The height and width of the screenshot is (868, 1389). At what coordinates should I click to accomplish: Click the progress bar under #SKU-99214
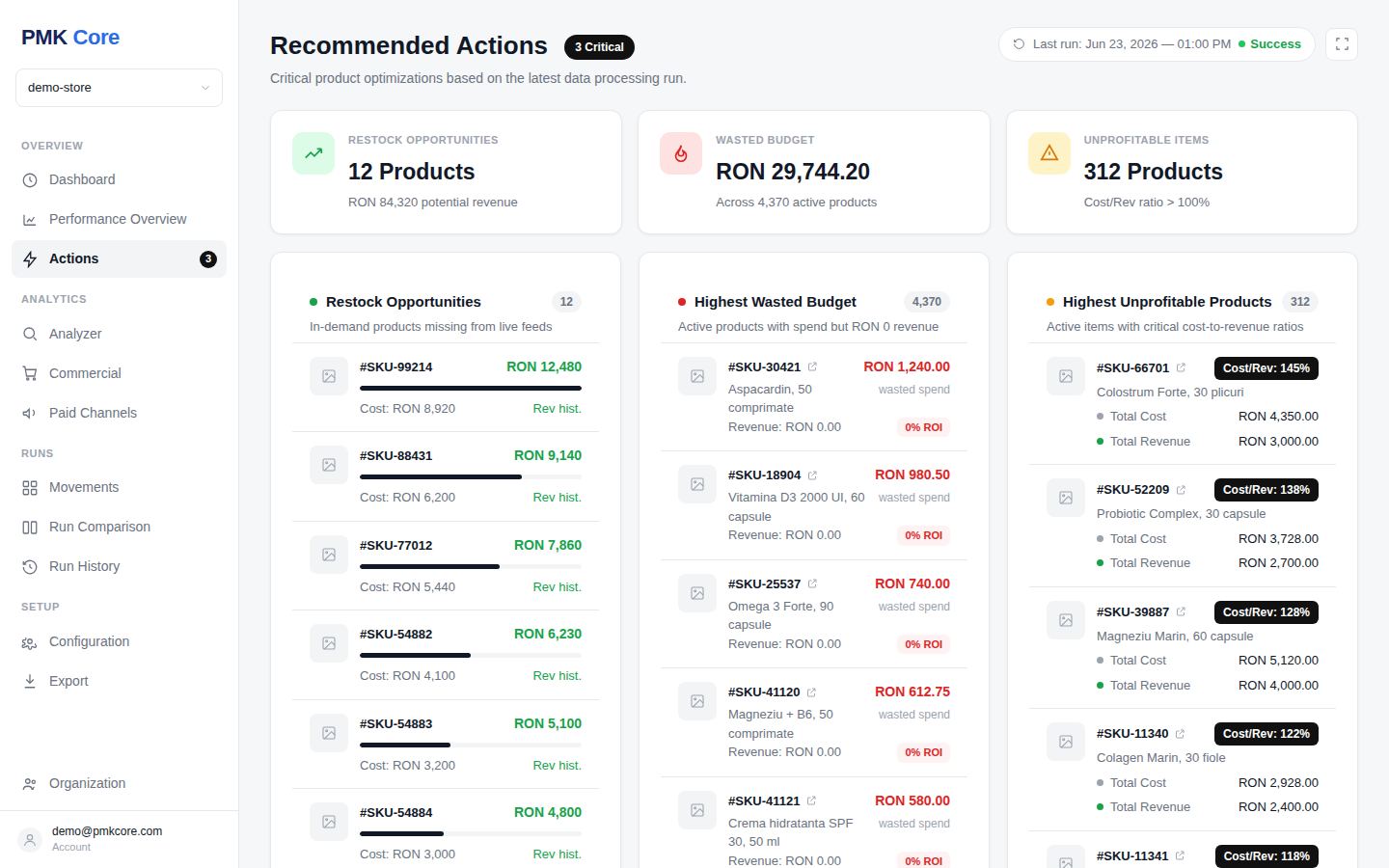(471, 388)
